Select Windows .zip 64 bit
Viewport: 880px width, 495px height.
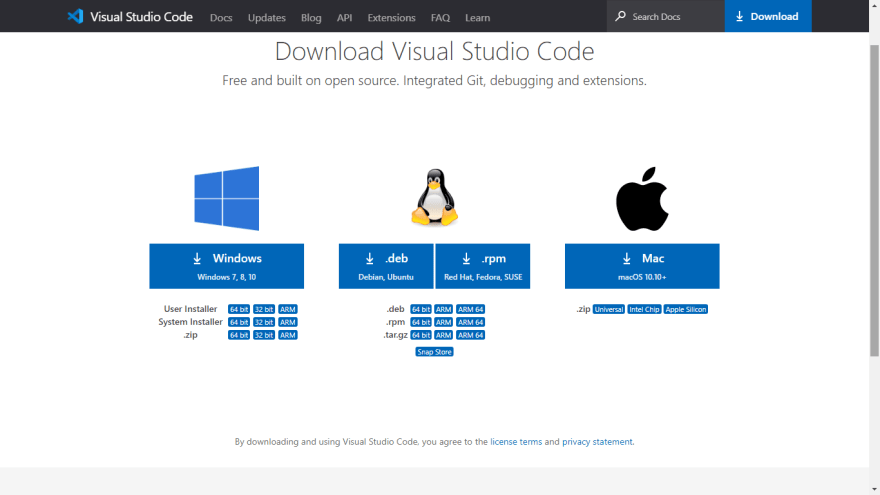click(x=239, y=335)
